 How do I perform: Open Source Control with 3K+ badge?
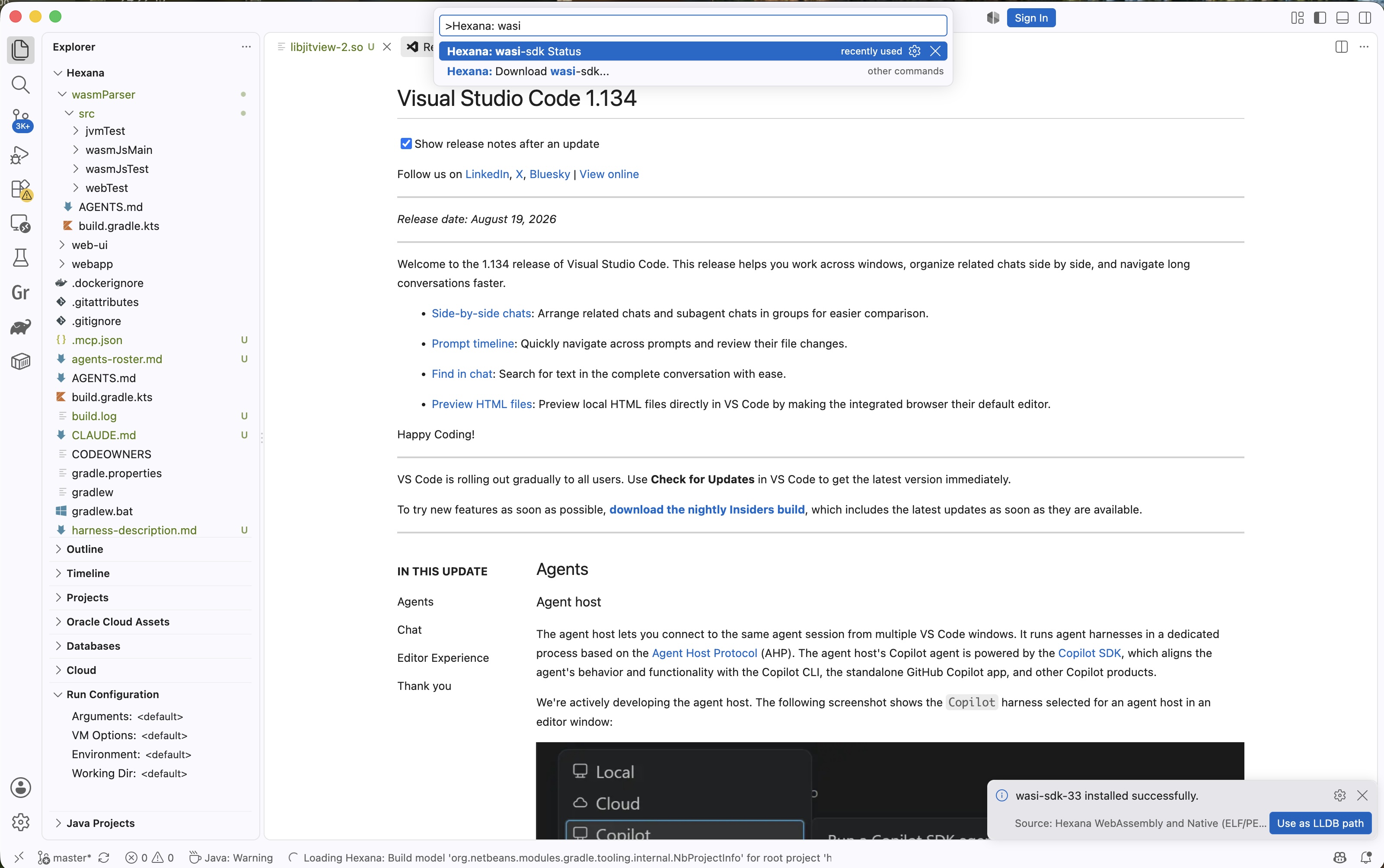pyautogui.click(x=22, y=120)
